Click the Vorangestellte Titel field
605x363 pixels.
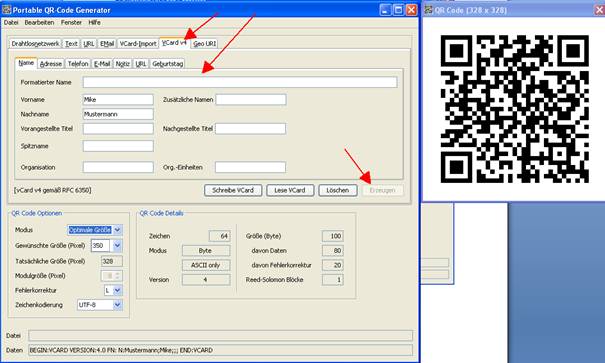[118, 128]
